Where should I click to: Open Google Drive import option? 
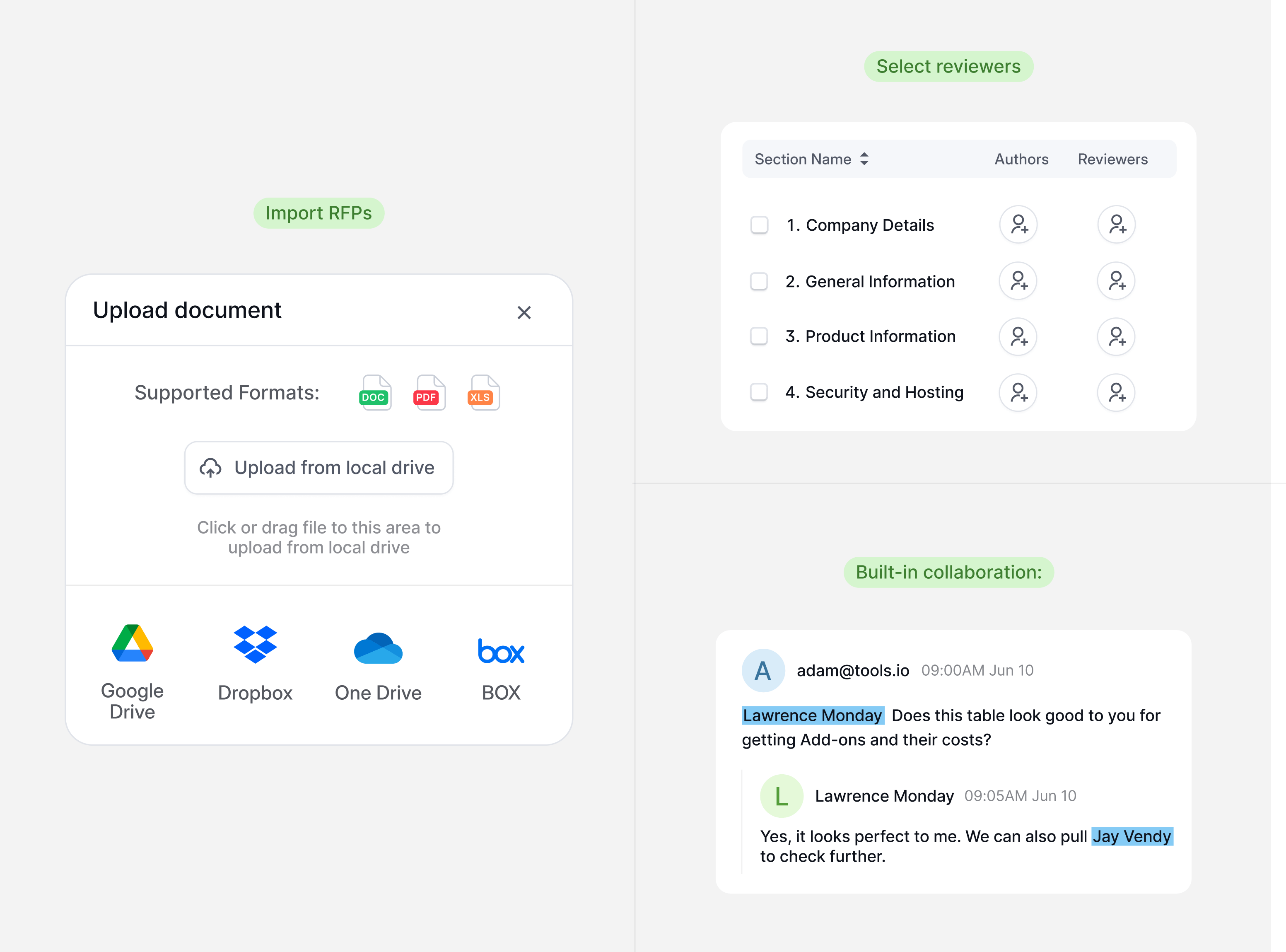tap(132, 644)
